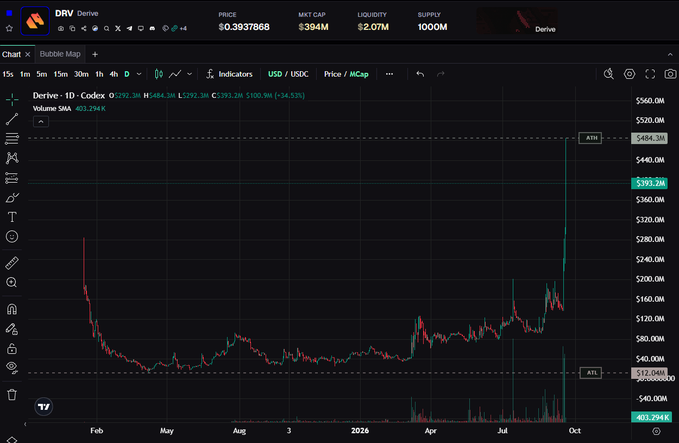Expand the +4 additional links
The height and width of the screenshot is (443, 679).
(183, 29)
